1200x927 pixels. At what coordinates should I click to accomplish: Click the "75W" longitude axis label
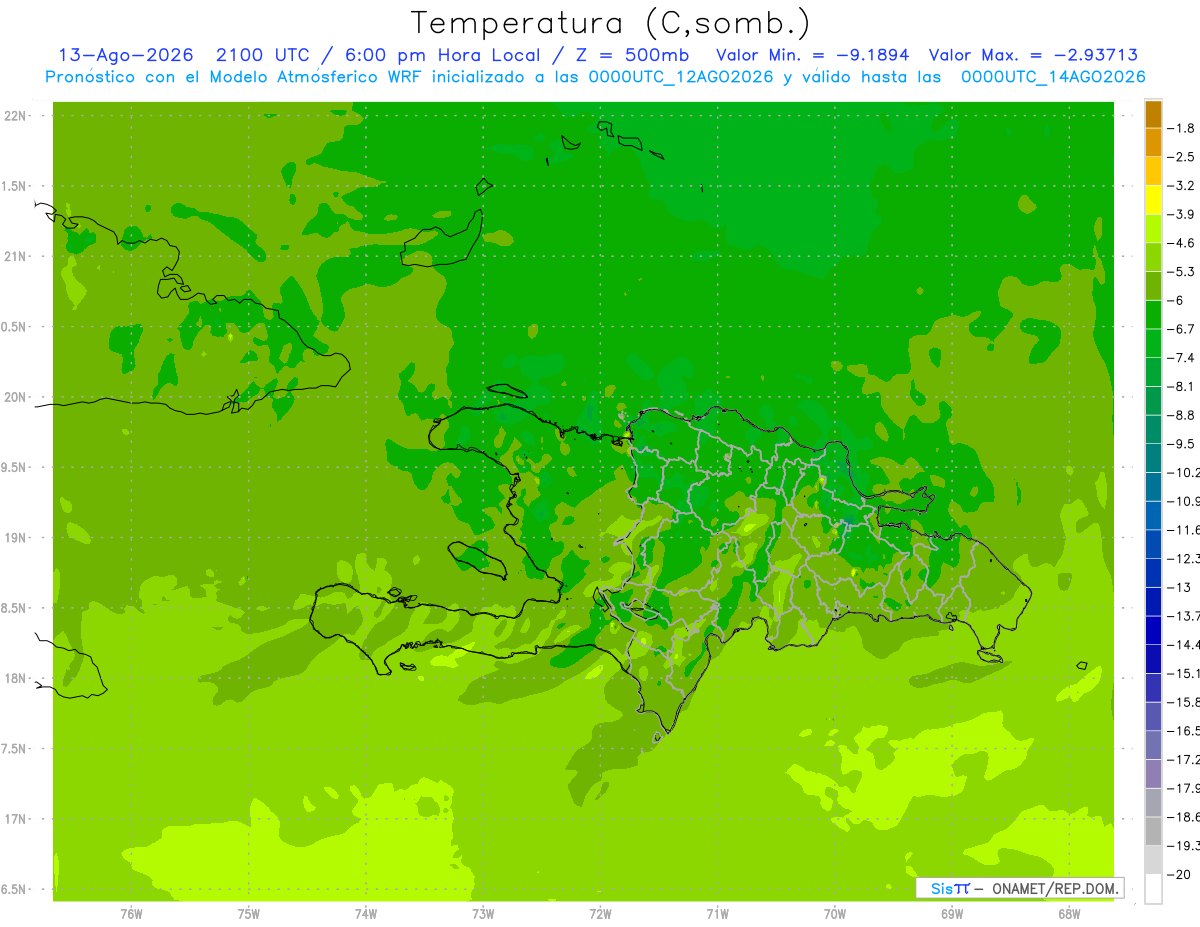pos(249,913)
